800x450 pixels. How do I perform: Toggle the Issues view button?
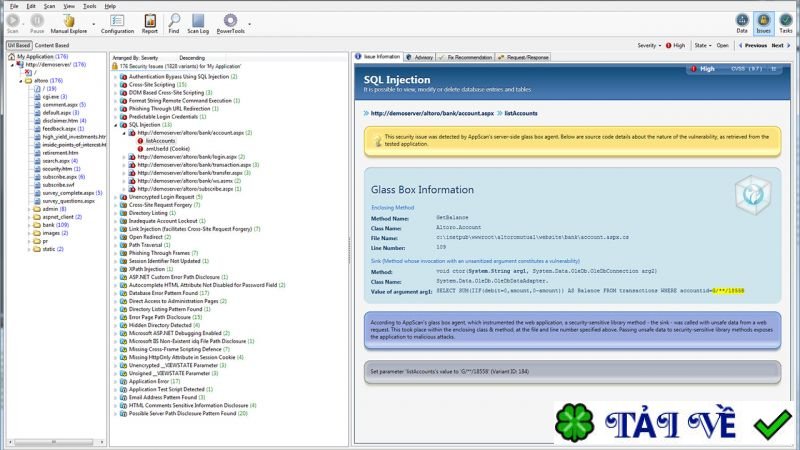click(763, 23)
